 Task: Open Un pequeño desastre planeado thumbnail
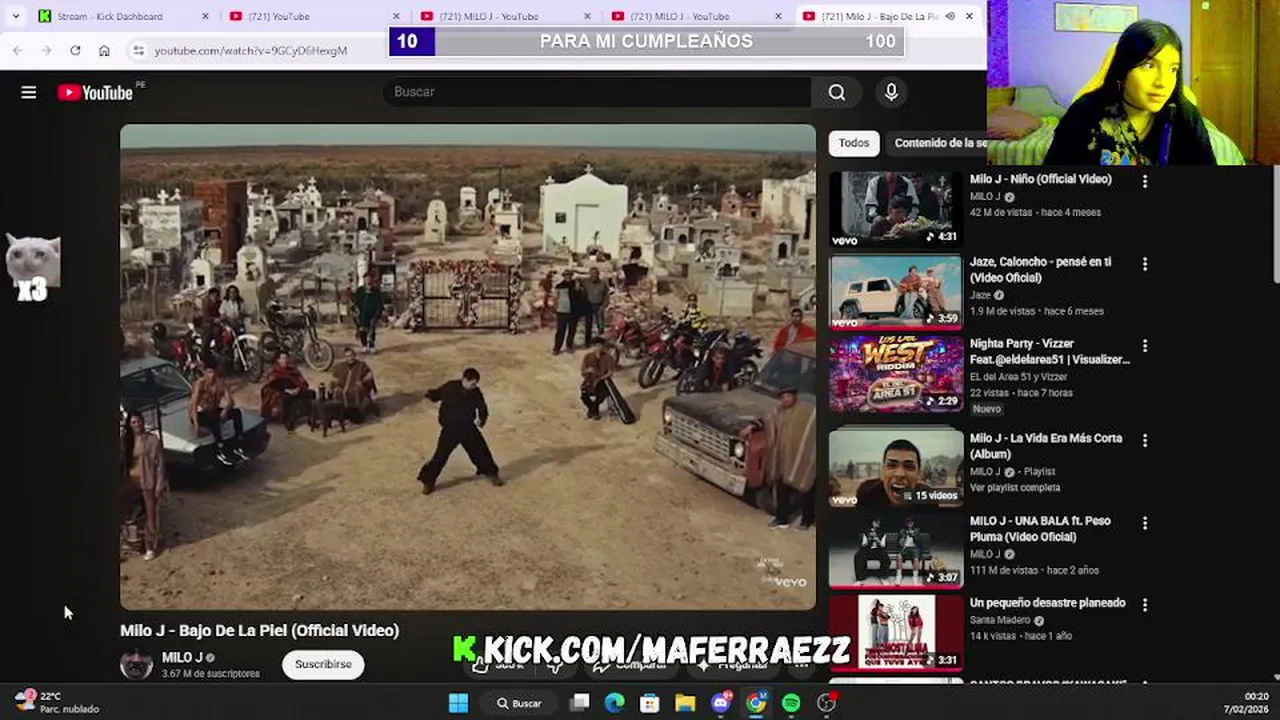[895, 632]
